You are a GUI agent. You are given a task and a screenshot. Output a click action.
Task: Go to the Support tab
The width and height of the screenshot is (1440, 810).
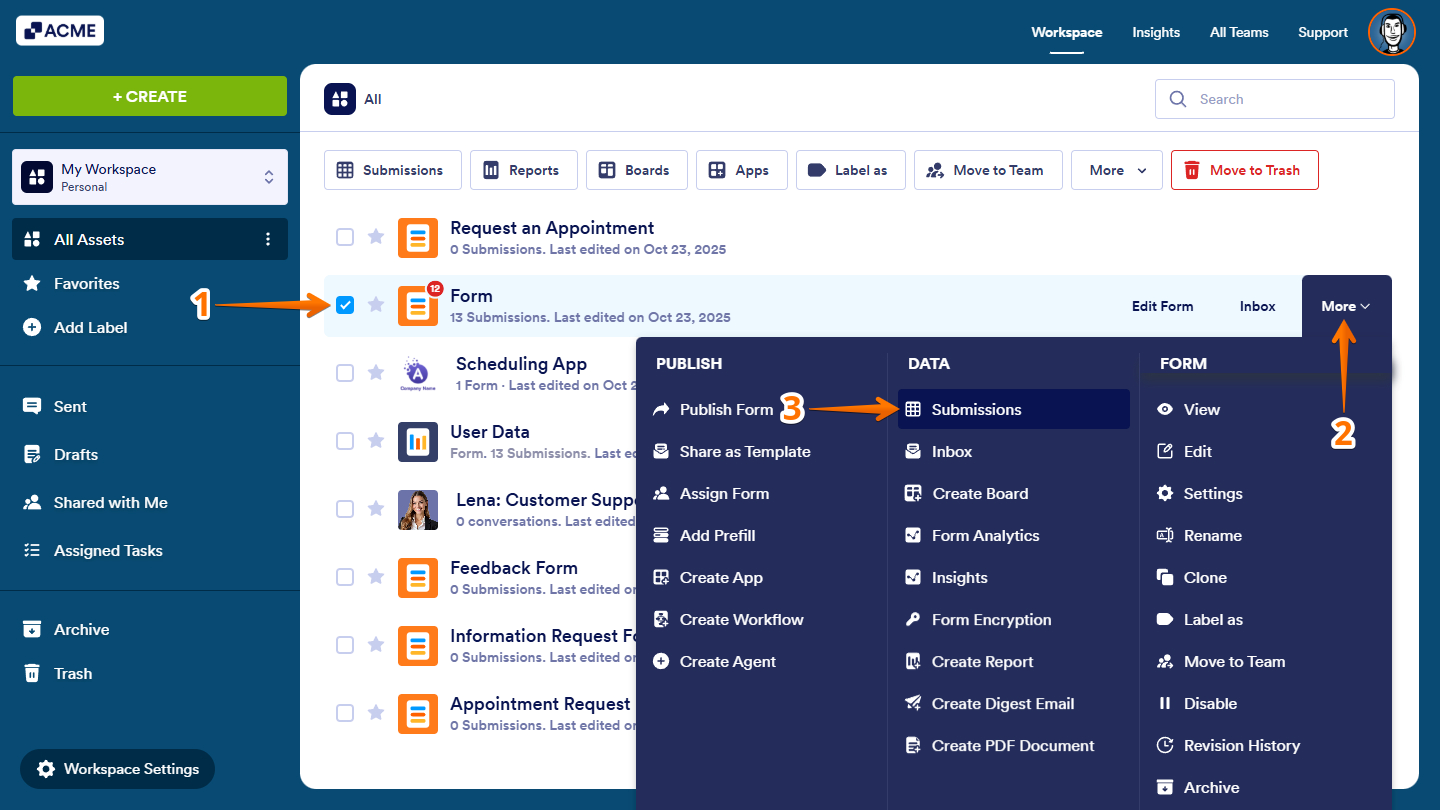tap(1323, 32)
